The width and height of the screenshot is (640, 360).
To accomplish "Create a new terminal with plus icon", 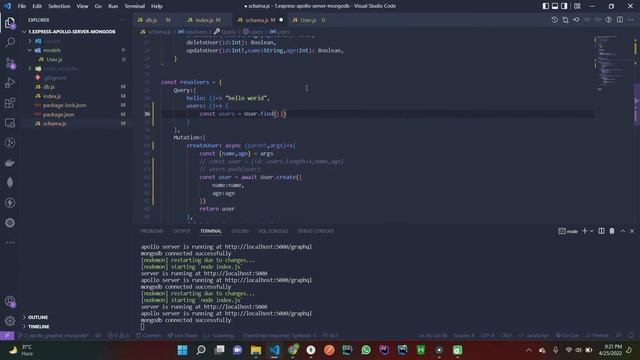I will 584,231.
